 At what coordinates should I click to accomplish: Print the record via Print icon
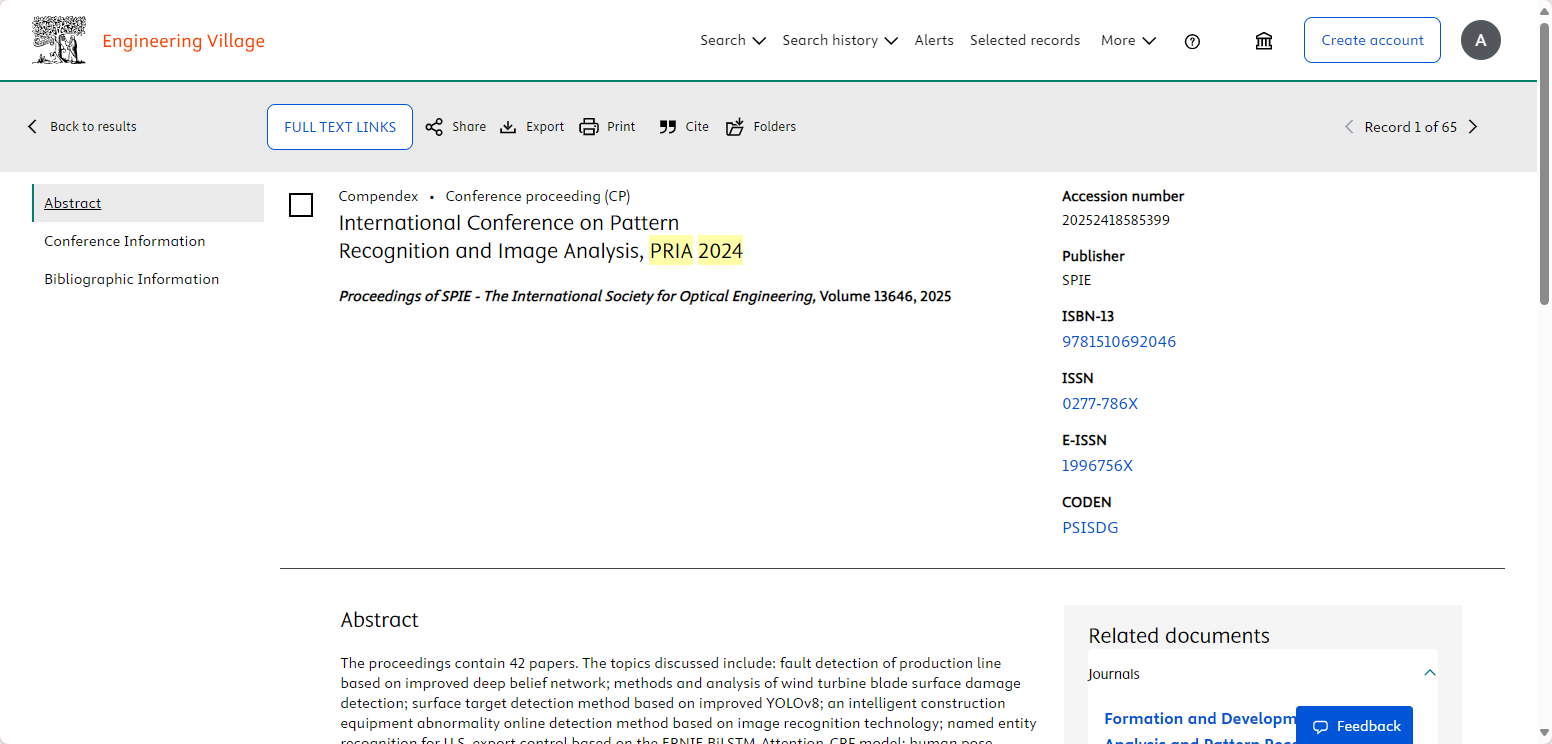pos(589,127)
